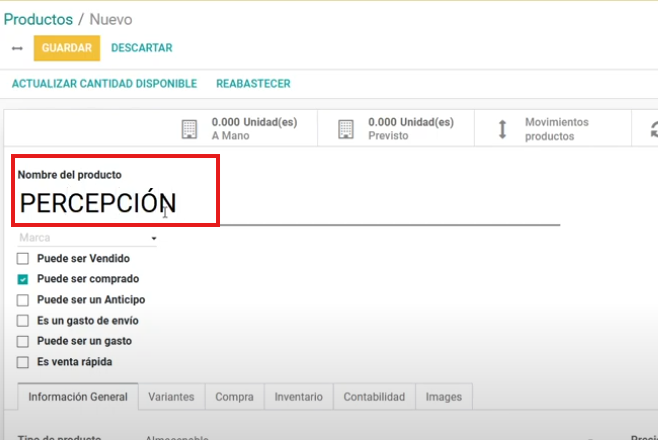Image resolution: width=658 pixels, height=440 pixels.
Task: Click the building icon for A Mano
Action: coord(189,129)
